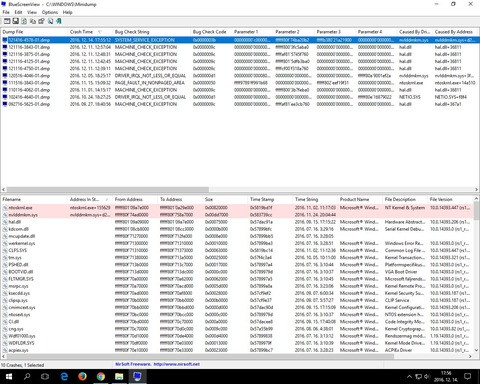
Task: Show hidden system tray icons chevron
Action: pyautogui.click(x=409, y=377)
